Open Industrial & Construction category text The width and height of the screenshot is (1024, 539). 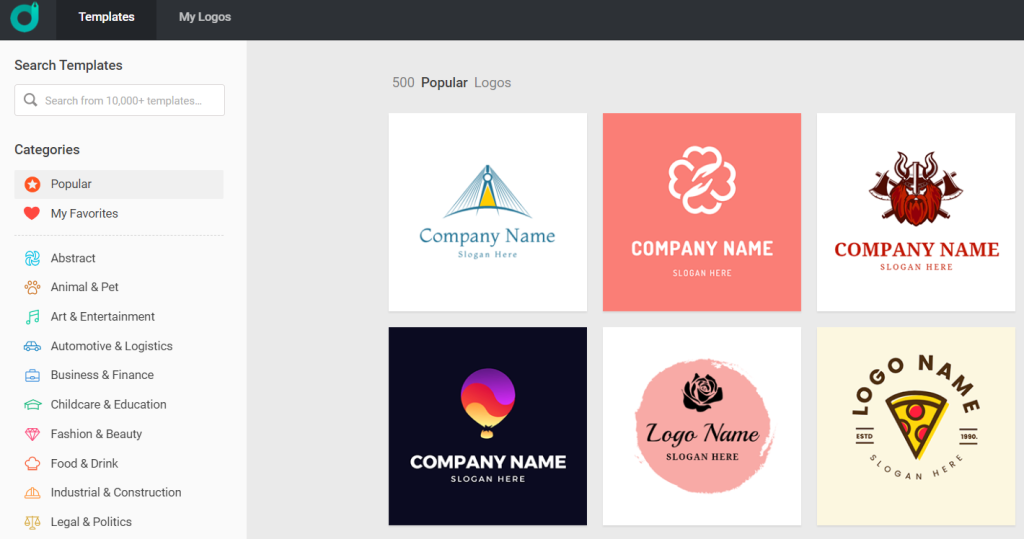(x=116, y=492)
